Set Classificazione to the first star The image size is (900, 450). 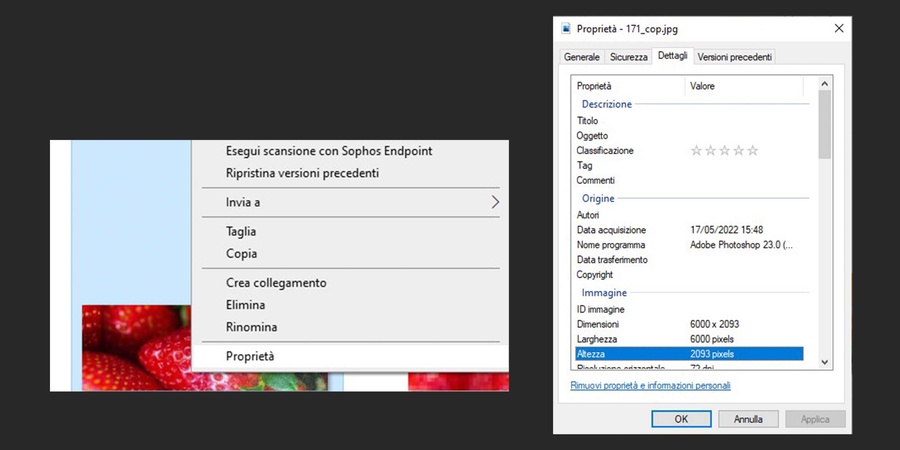697,151
